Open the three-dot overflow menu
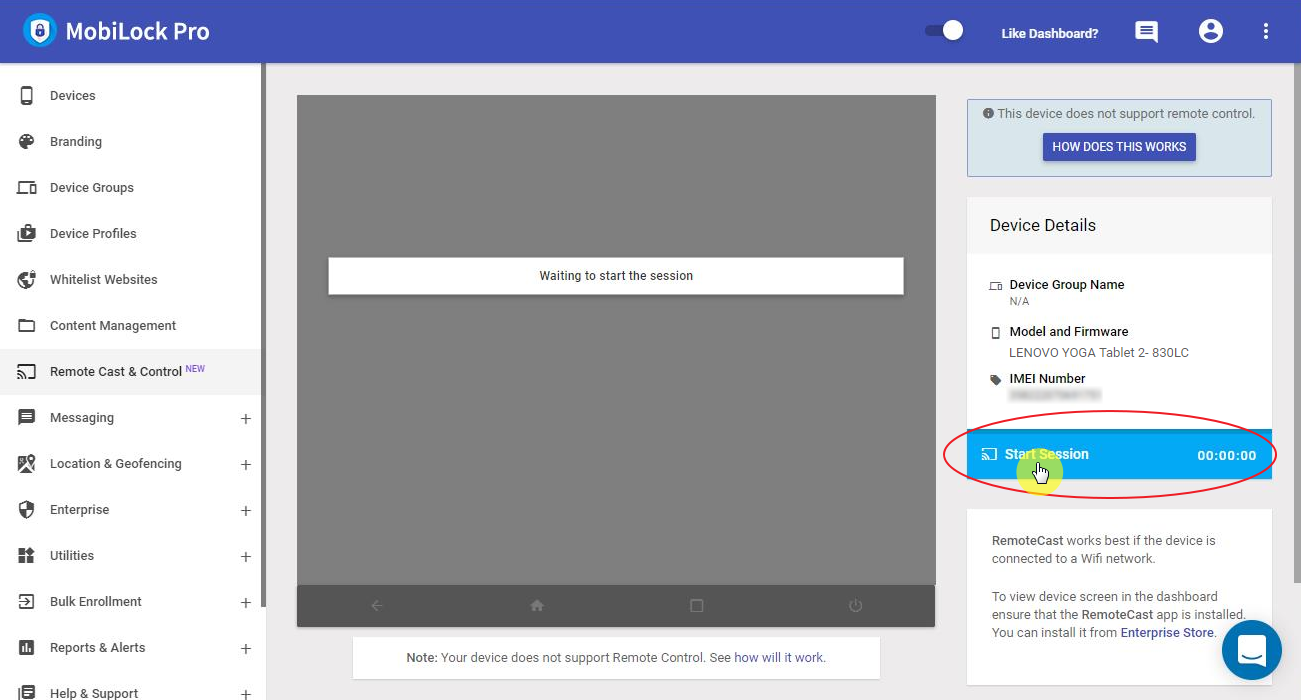This screenshot has height=700, width=1301. 1266,32
